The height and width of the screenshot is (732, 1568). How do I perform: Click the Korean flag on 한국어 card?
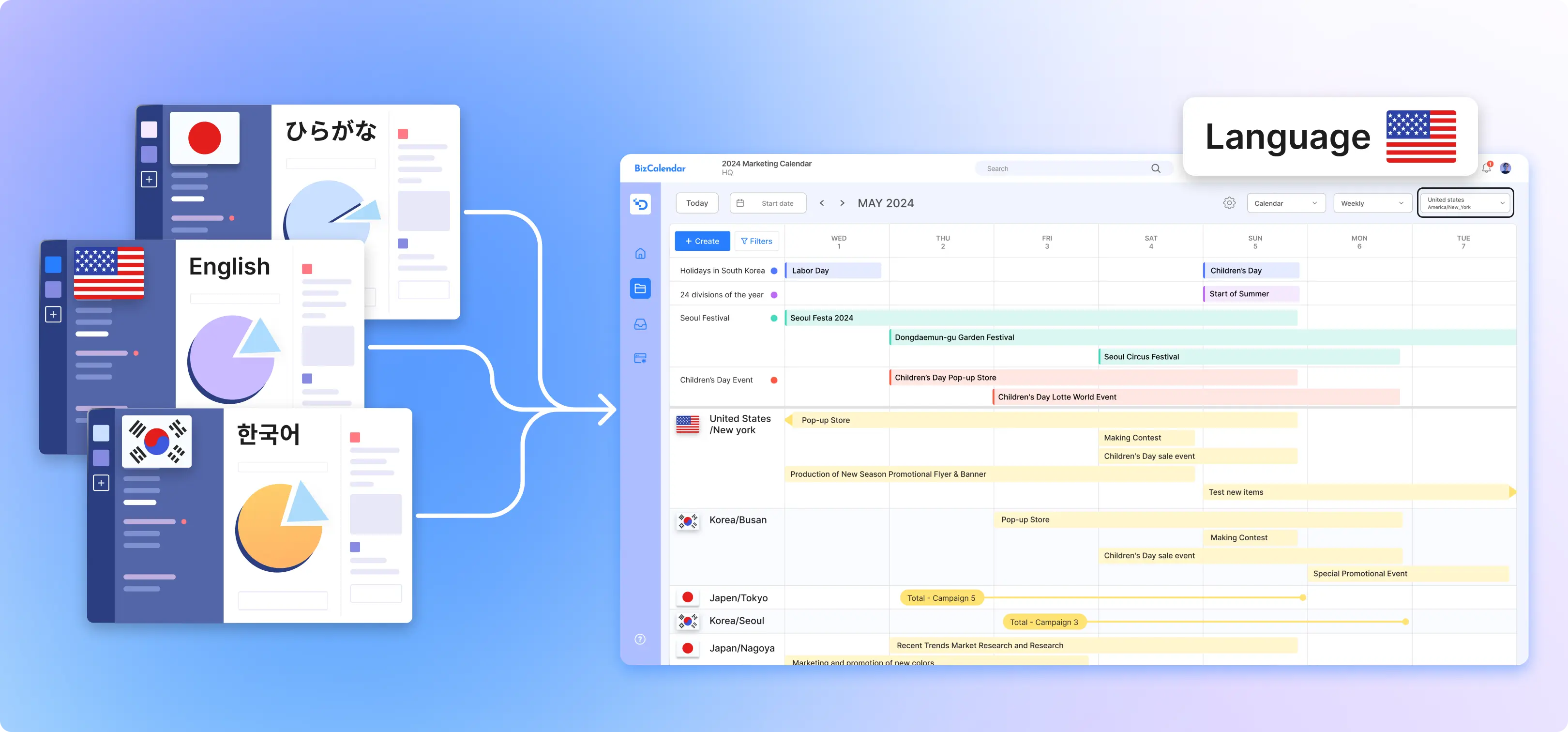[156, 442]
